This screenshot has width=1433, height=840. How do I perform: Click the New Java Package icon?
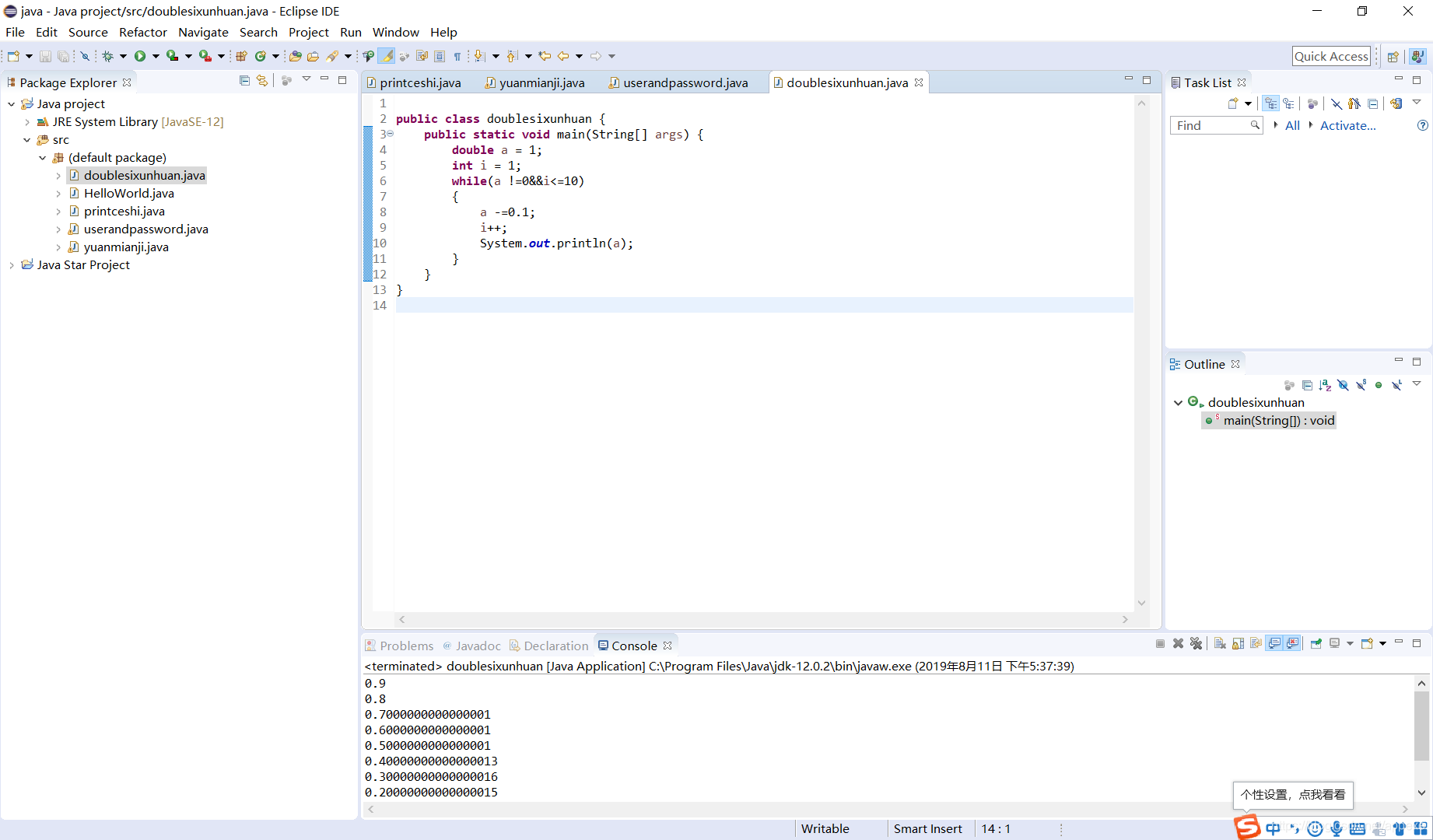click(241, 56)
